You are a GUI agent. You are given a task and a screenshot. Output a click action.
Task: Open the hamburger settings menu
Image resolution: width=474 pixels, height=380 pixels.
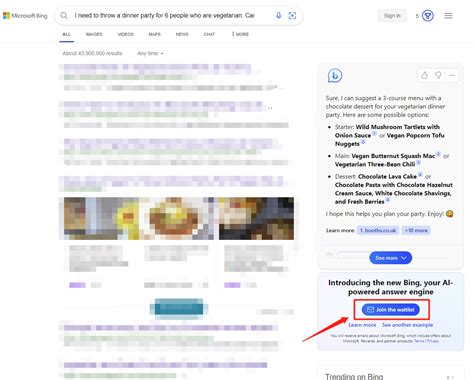[448, 16]
